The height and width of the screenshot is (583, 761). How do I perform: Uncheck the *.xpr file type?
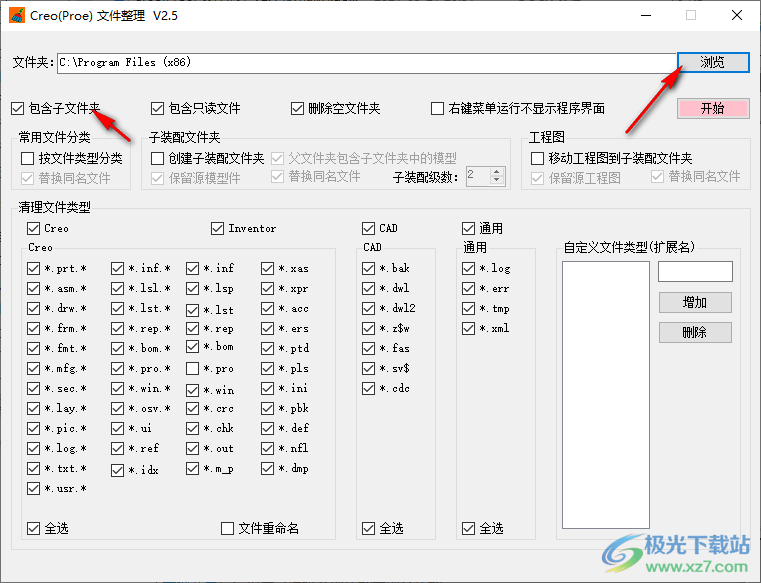(267, 288)
